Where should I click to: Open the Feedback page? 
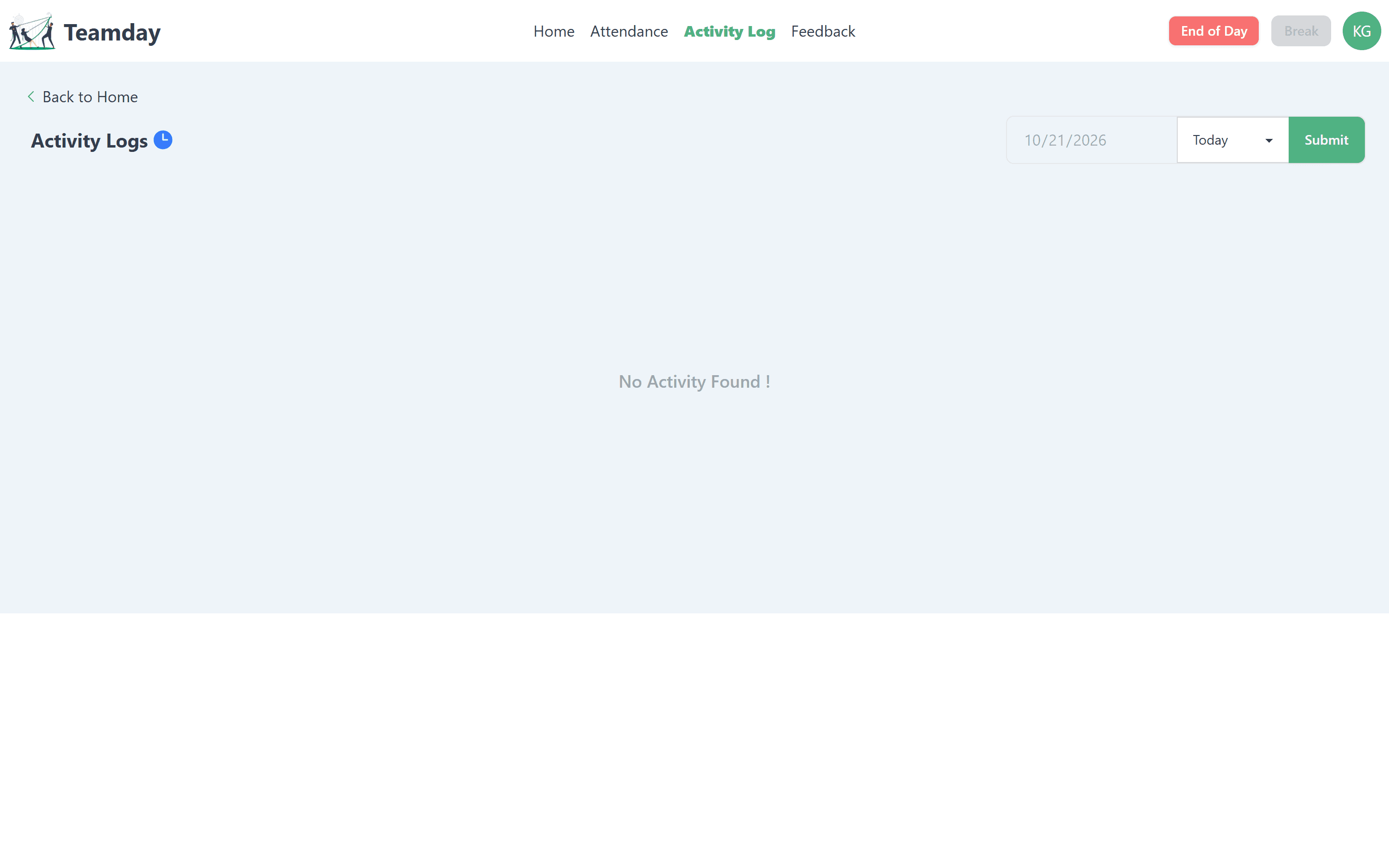pos(822,31)
